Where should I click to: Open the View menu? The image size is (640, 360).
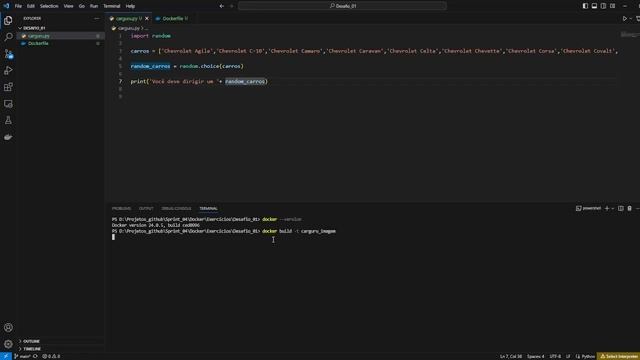68,6
